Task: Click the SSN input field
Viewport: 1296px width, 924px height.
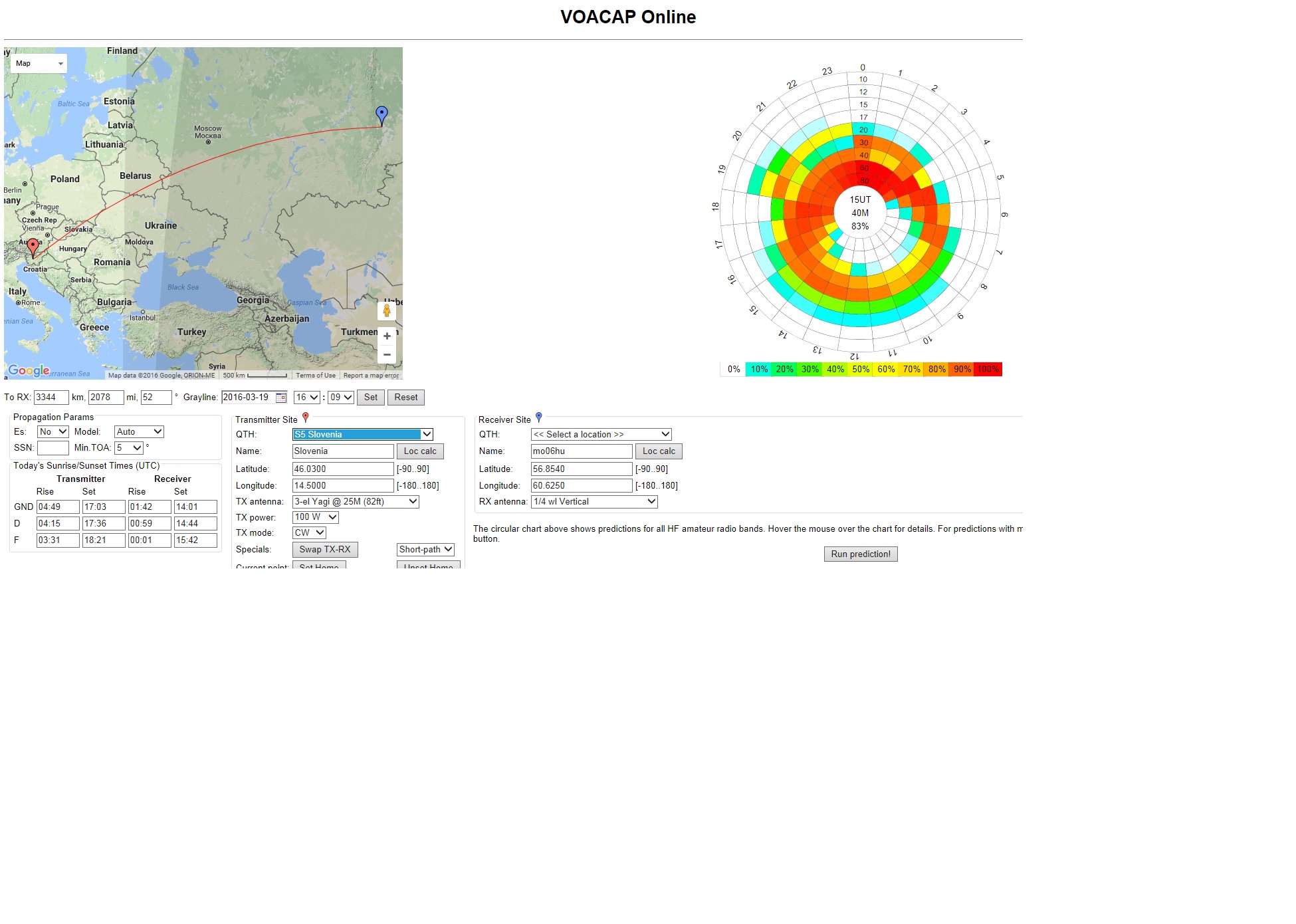Action: (53, 448)
